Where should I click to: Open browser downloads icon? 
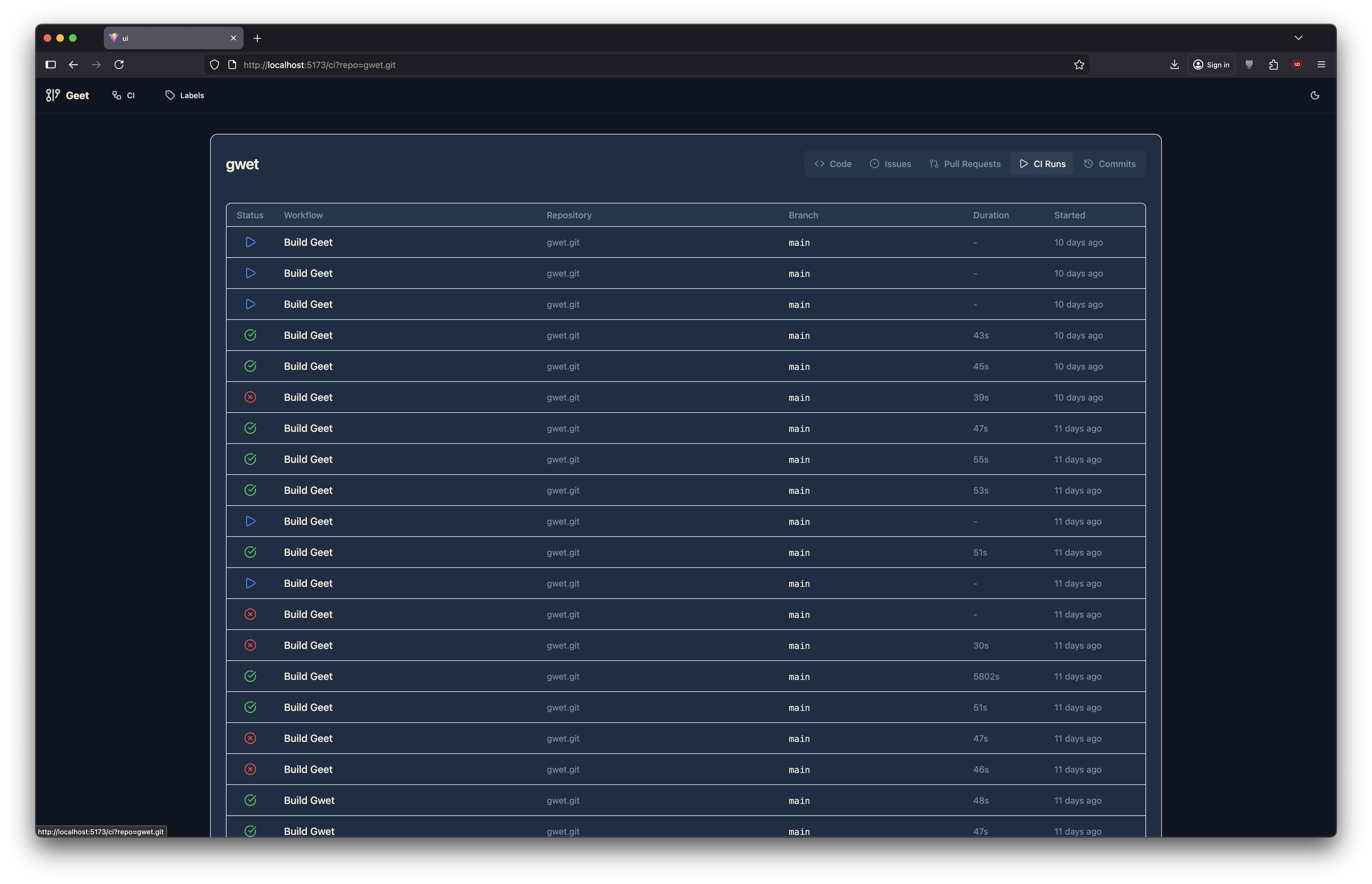pyautogui.click(x=1174, y=65)
